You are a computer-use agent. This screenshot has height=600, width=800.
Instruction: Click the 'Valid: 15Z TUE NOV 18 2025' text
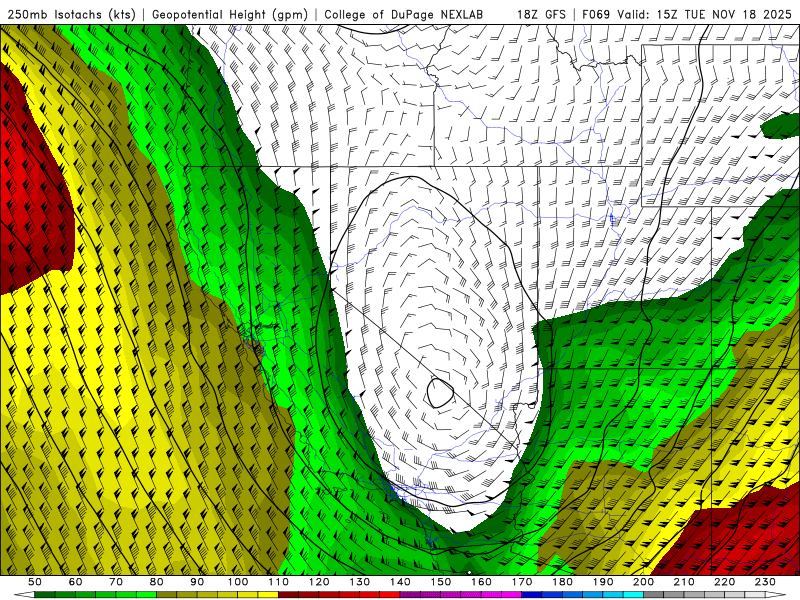[x=705, y=14]
